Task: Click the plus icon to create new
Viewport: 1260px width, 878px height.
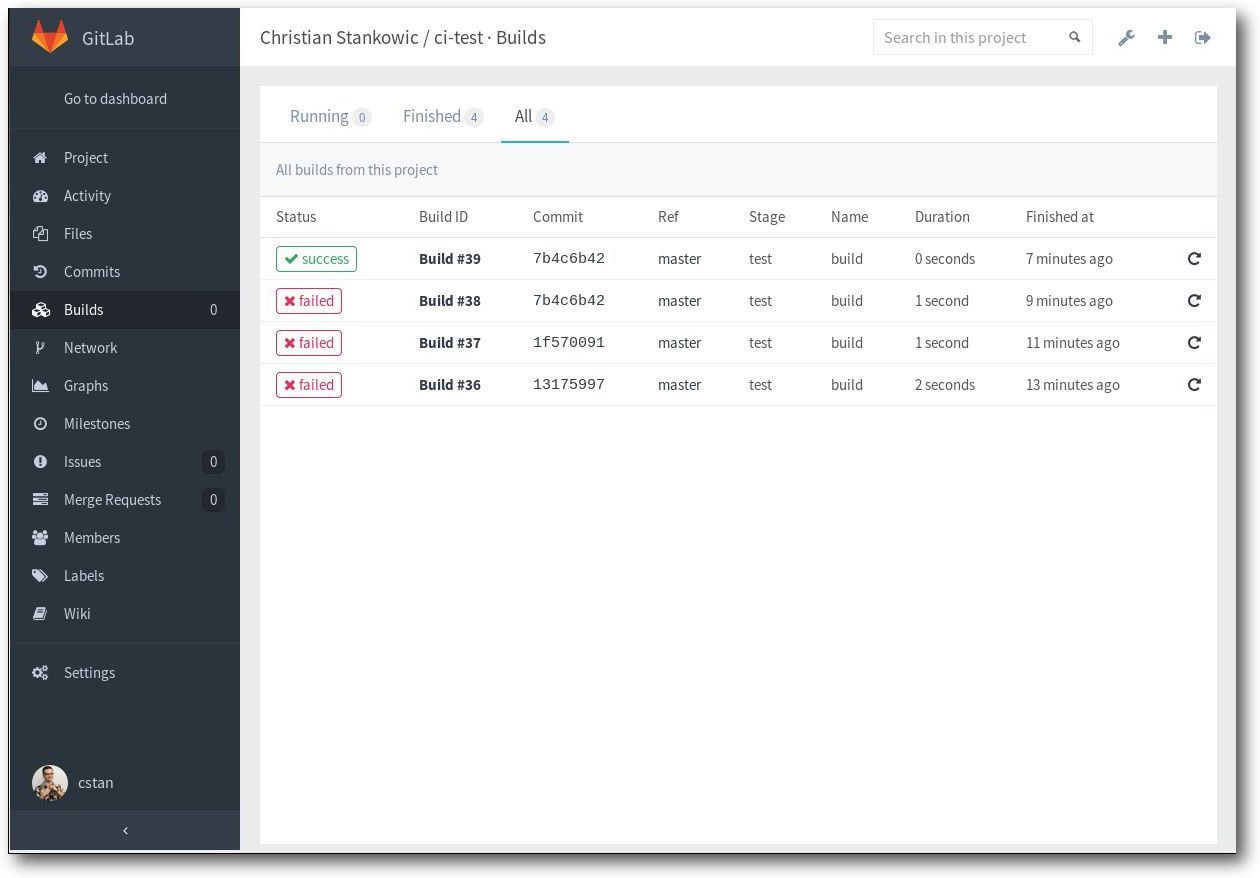Action: pyautogui.click(x=1165, y=37)
